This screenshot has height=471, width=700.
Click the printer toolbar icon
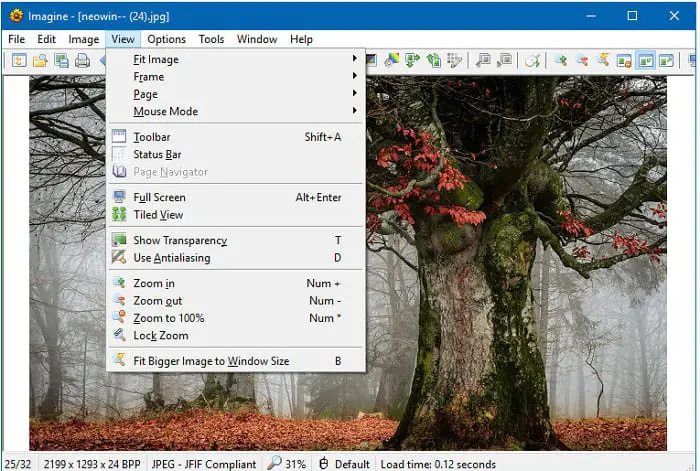click(82, 60)
